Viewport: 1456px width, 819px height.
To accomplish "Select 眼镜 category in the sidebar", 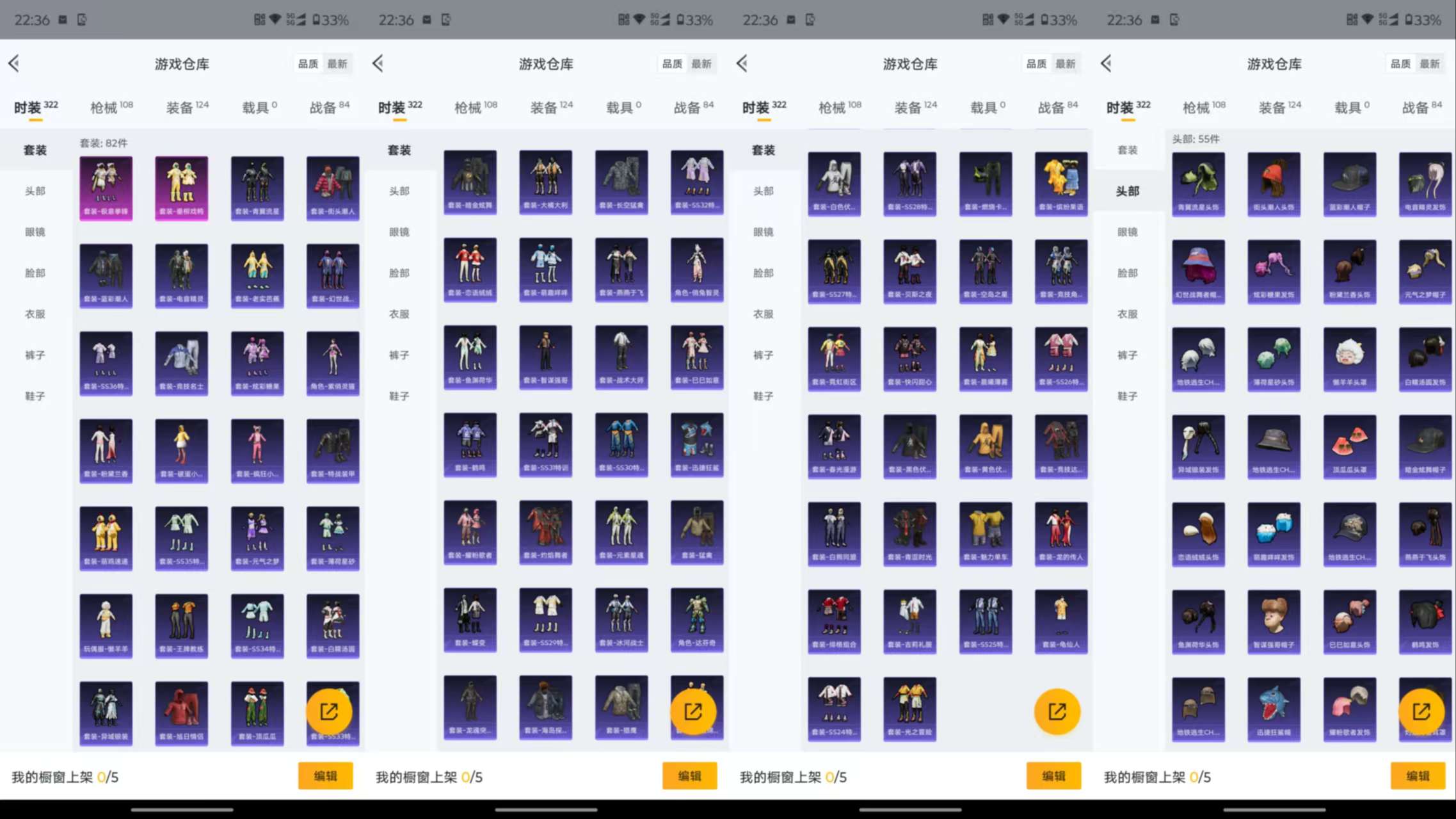I will tap(35, 232).
